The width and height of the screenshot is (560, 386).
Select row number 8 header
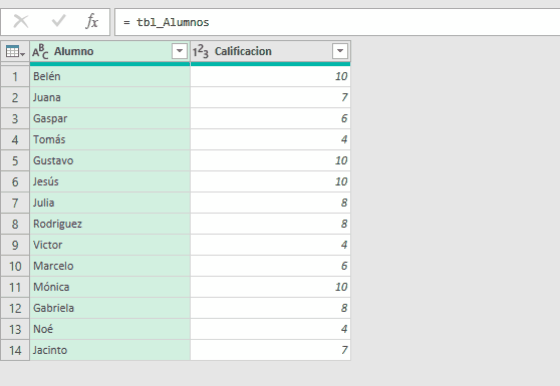[15, 224]
